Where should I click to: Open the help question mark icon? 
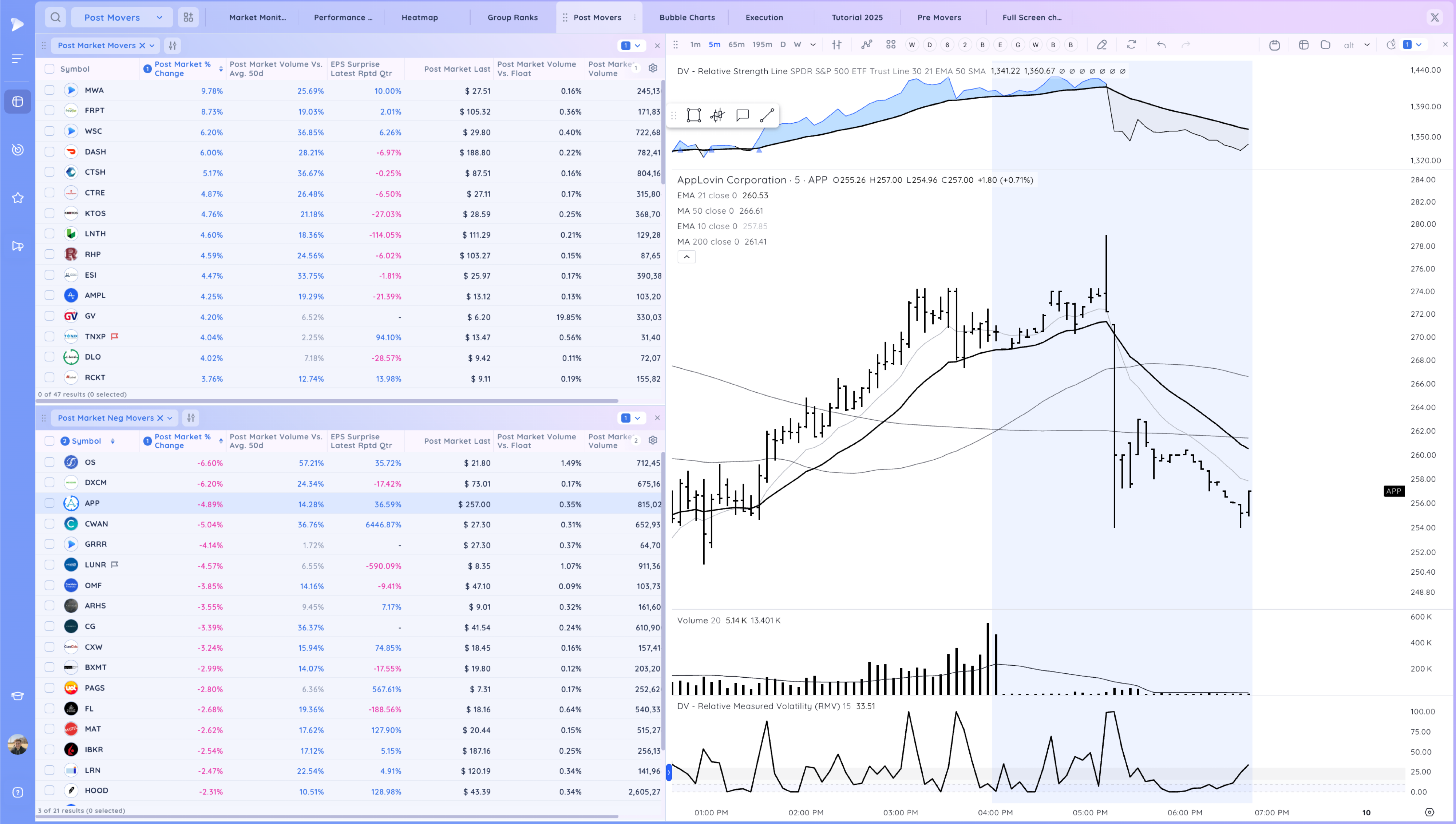[17, 792]
